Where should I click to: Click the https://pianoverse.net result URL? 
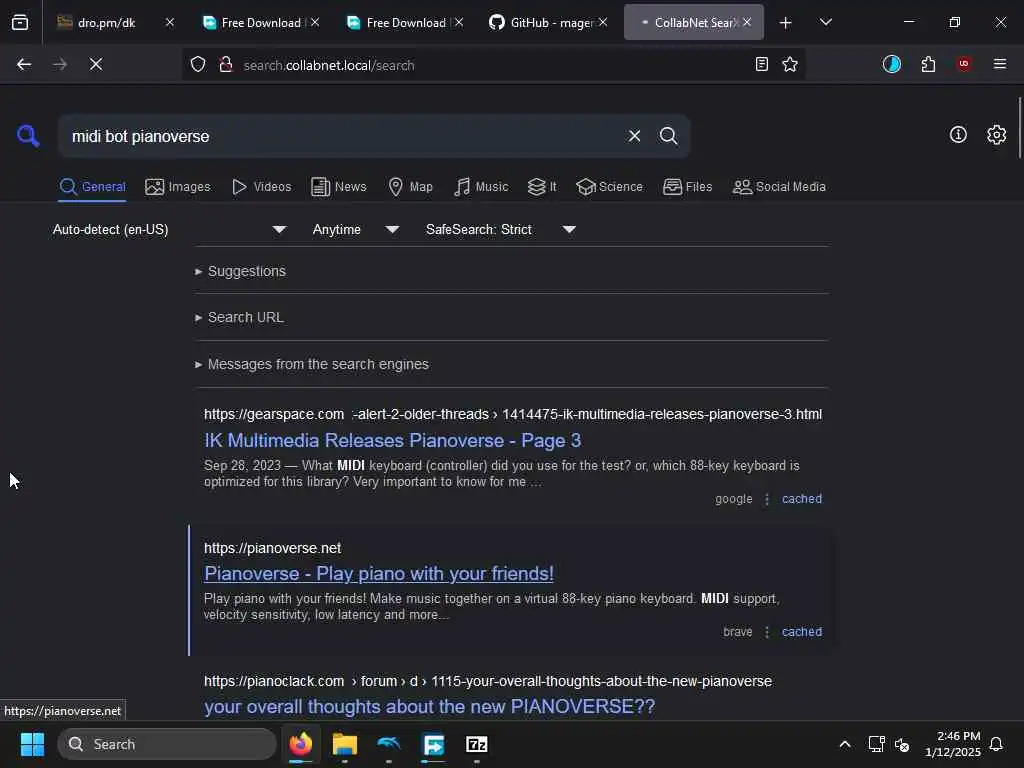tap(272, 548)
